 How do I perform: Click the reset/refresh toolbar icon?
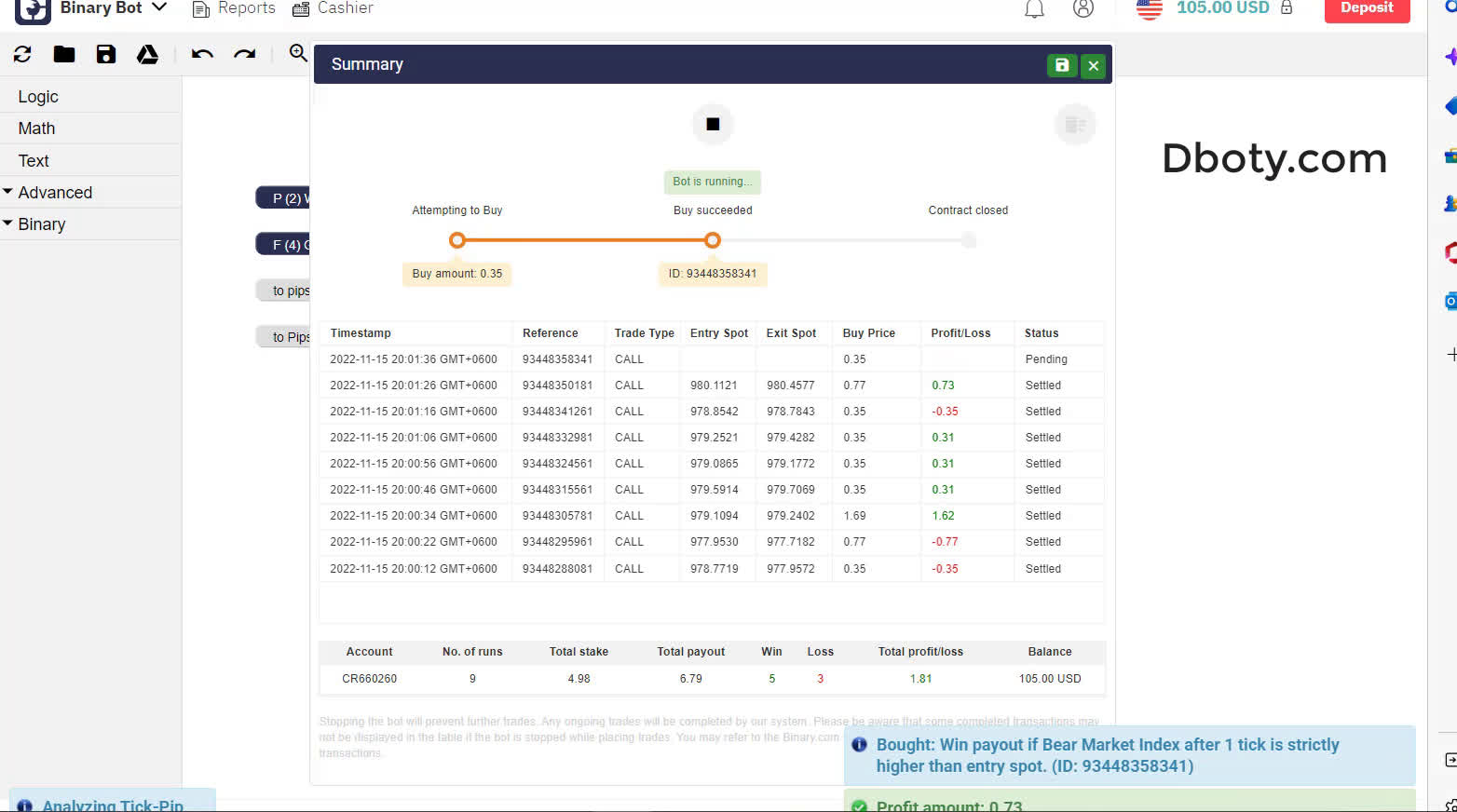point(22,55)
